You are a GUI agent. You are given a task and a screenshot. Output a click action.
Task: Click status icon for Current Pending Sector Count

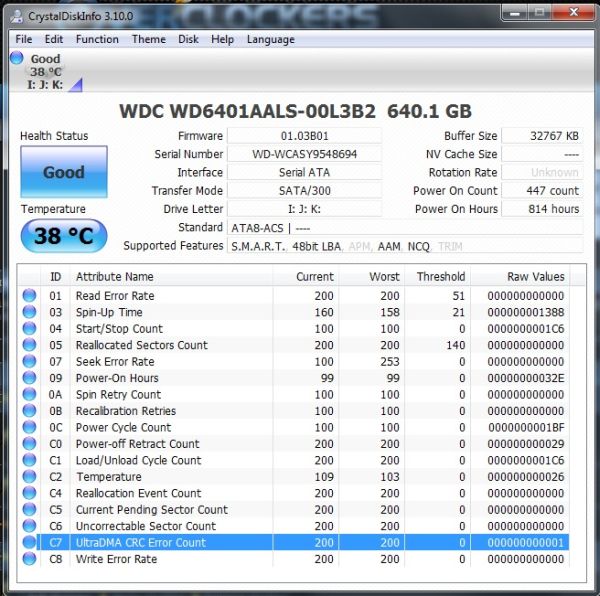coord(29,509)
